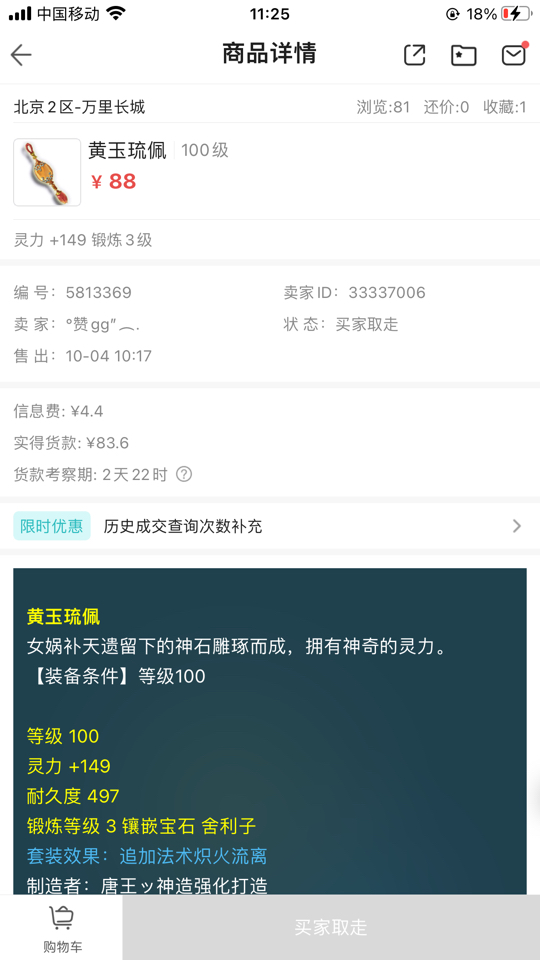The image size is (540, 960).
Task: Tap the 套装效果 追加法术炽火流离 line
Action: pos(147,856)
